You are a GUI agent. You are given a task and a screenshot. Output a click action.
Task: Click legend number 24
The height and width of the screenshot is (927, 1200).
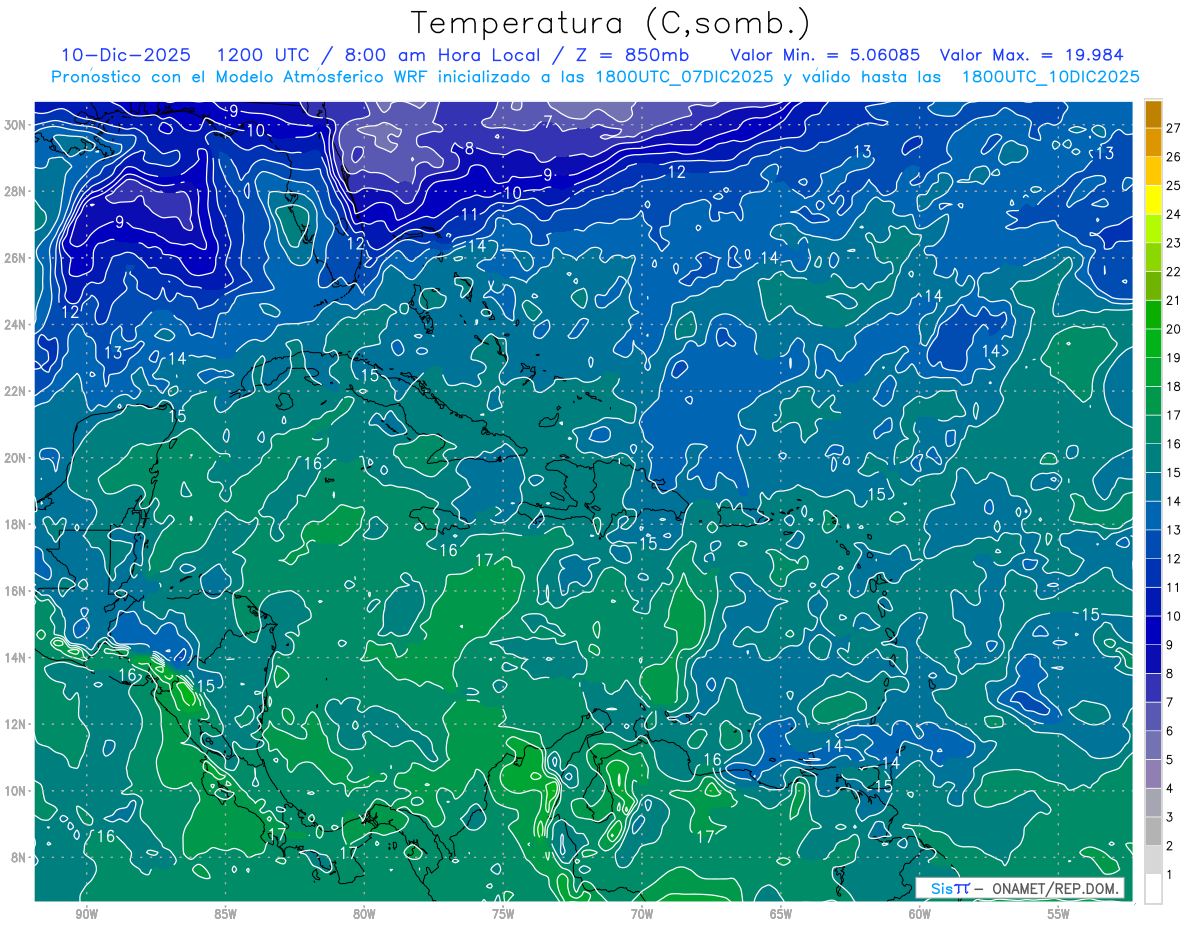pos(1174,214)
